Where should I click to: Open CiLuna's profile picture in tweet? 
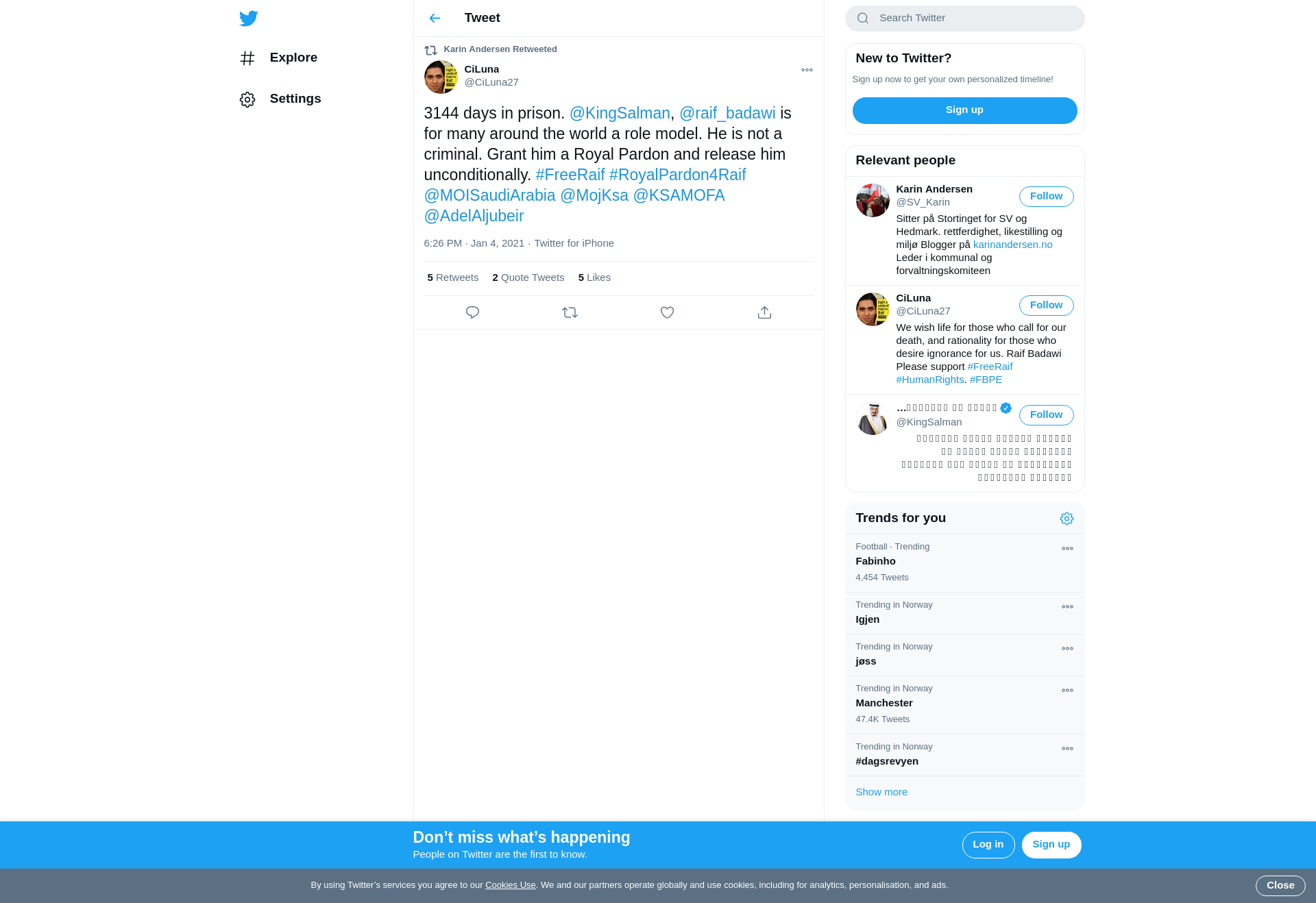click(441, 77)
